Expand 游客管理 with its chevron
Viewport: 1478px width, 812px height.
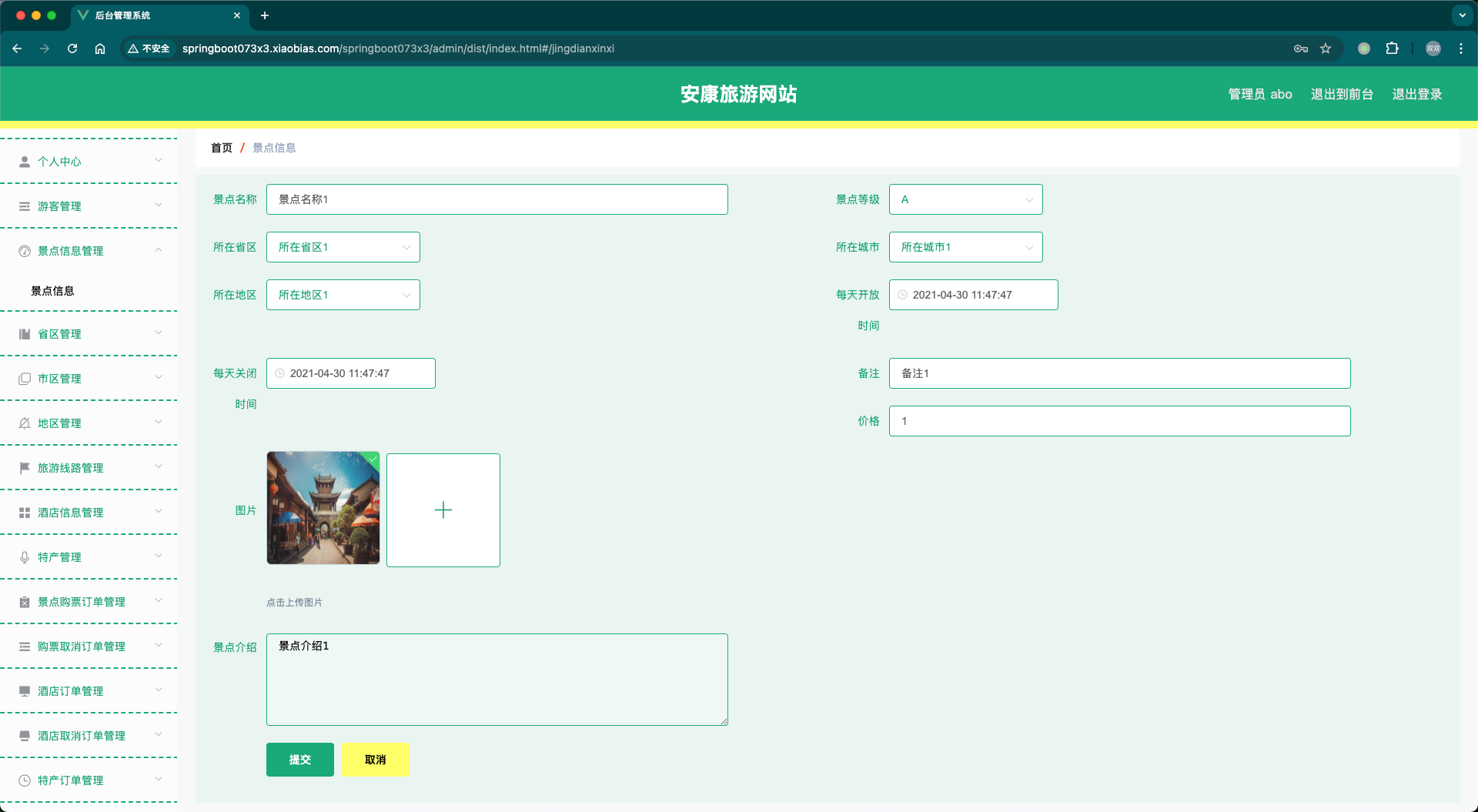159,205
